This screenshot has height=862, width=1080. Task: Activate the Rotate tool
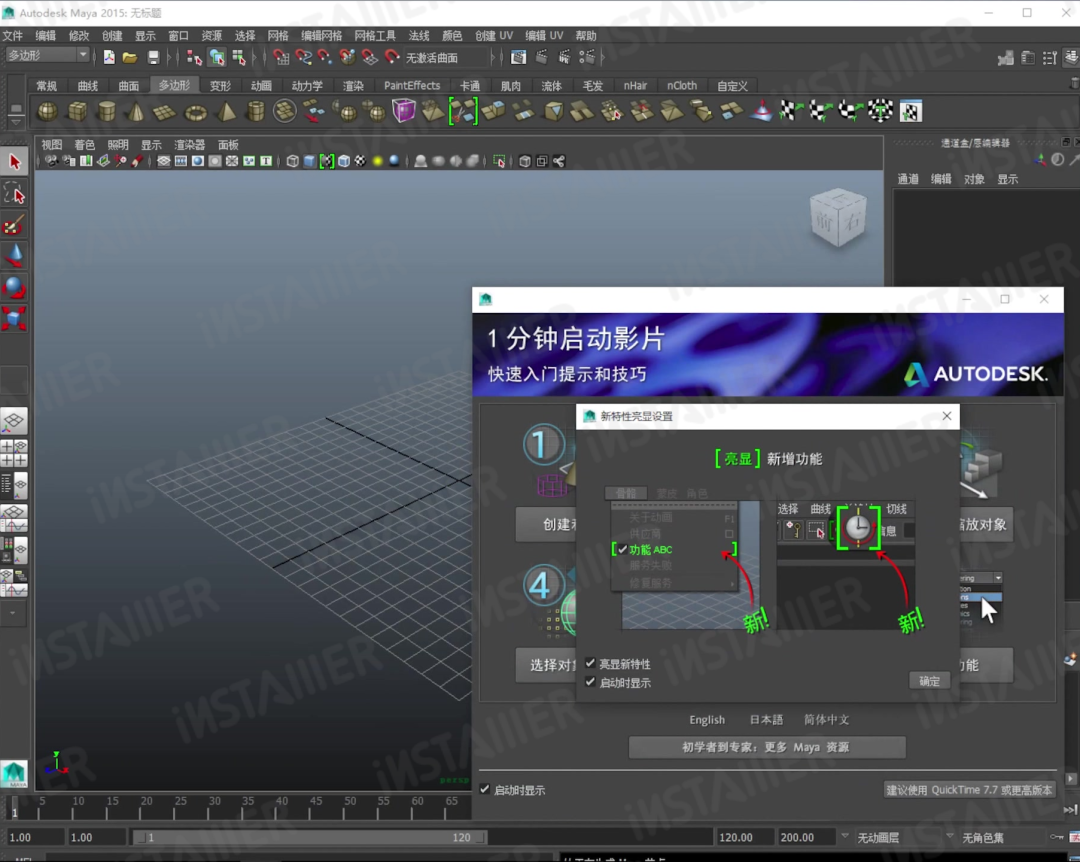pos(14,287)
